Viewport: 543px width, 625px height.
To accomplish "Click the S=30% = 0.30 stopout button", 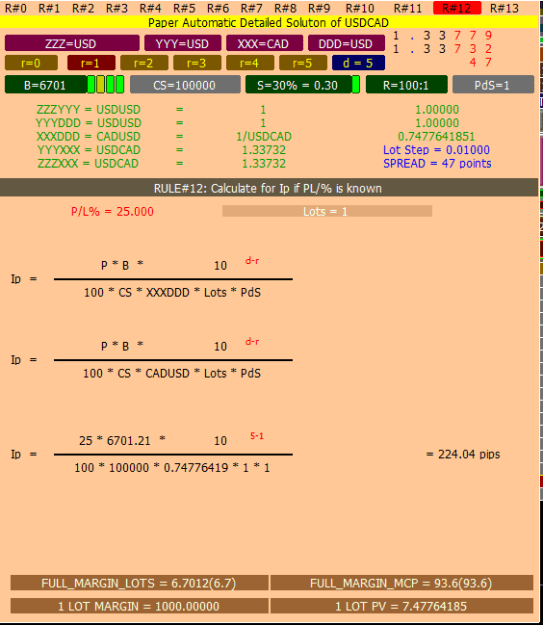I will tap(298, 85).
